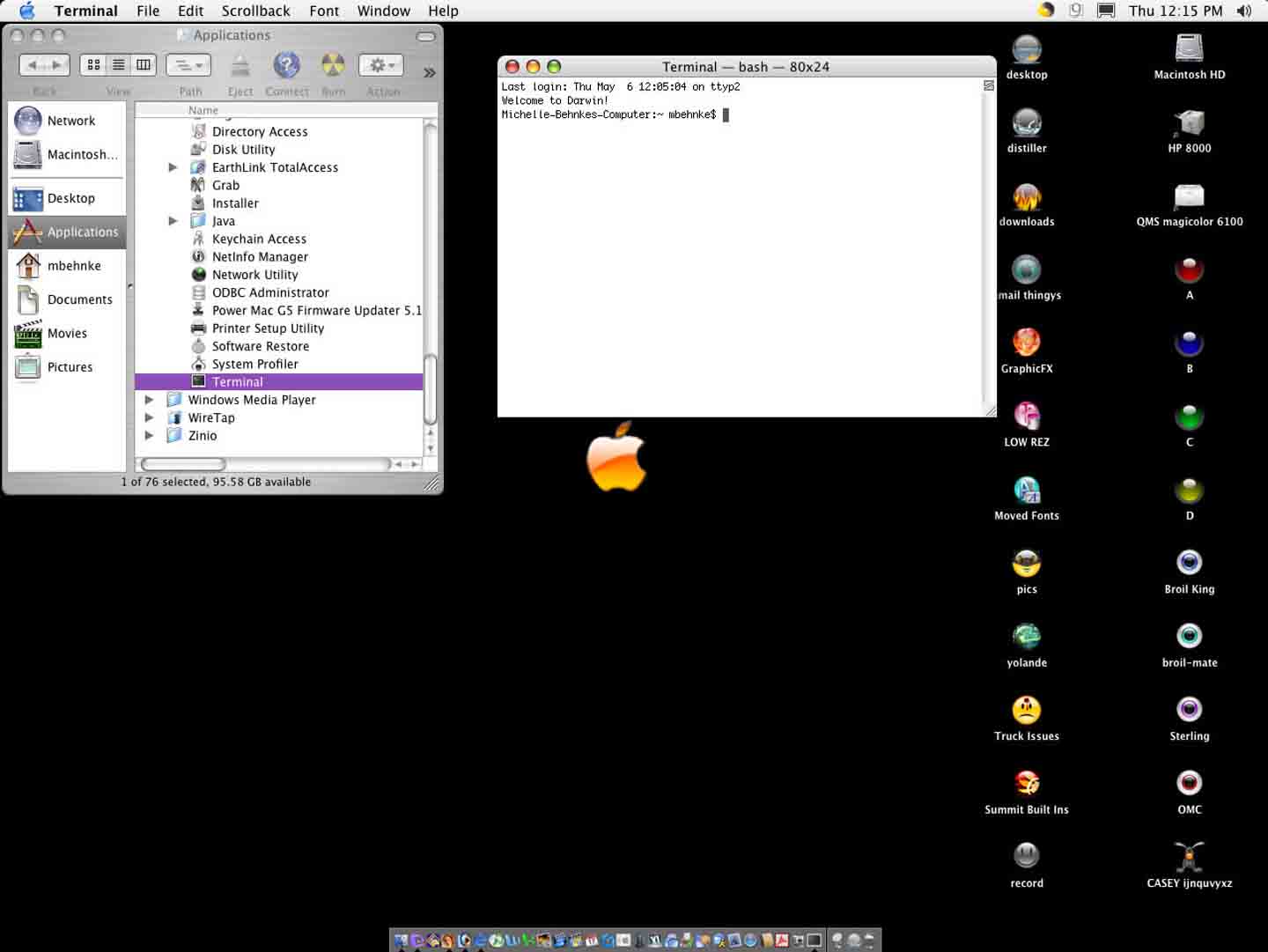Open the Macintosh HD desktop icon
This screenshot has height=952, width=1268.
pos(1189,48)
